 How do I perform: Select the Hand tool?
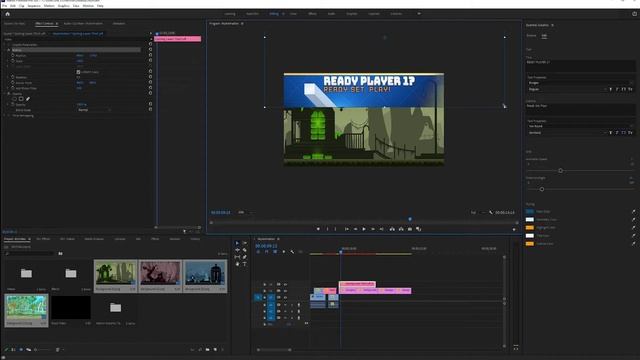pos(237,264)
